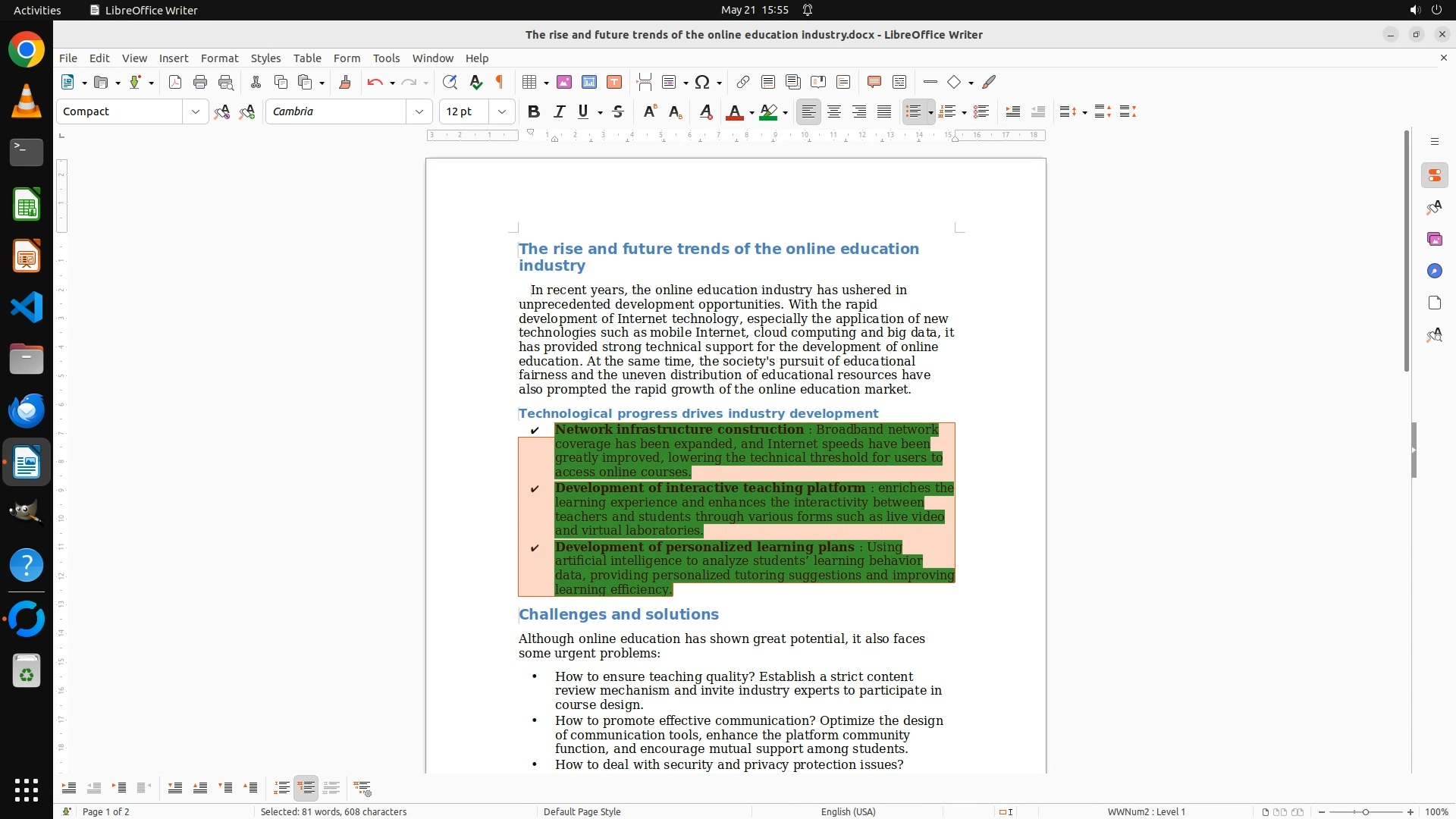
Task: Click Default Page Style in status bar
Action: coord(582,811)
